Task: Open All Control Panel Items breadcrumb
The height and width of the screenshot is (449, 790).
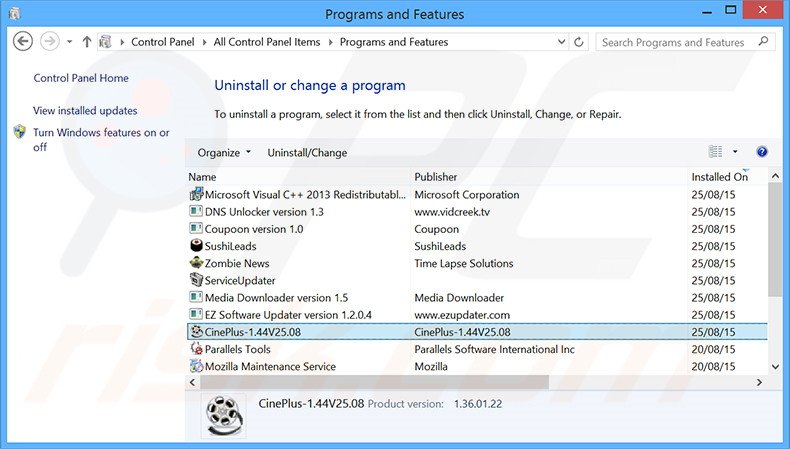Action: coord(267,42)
